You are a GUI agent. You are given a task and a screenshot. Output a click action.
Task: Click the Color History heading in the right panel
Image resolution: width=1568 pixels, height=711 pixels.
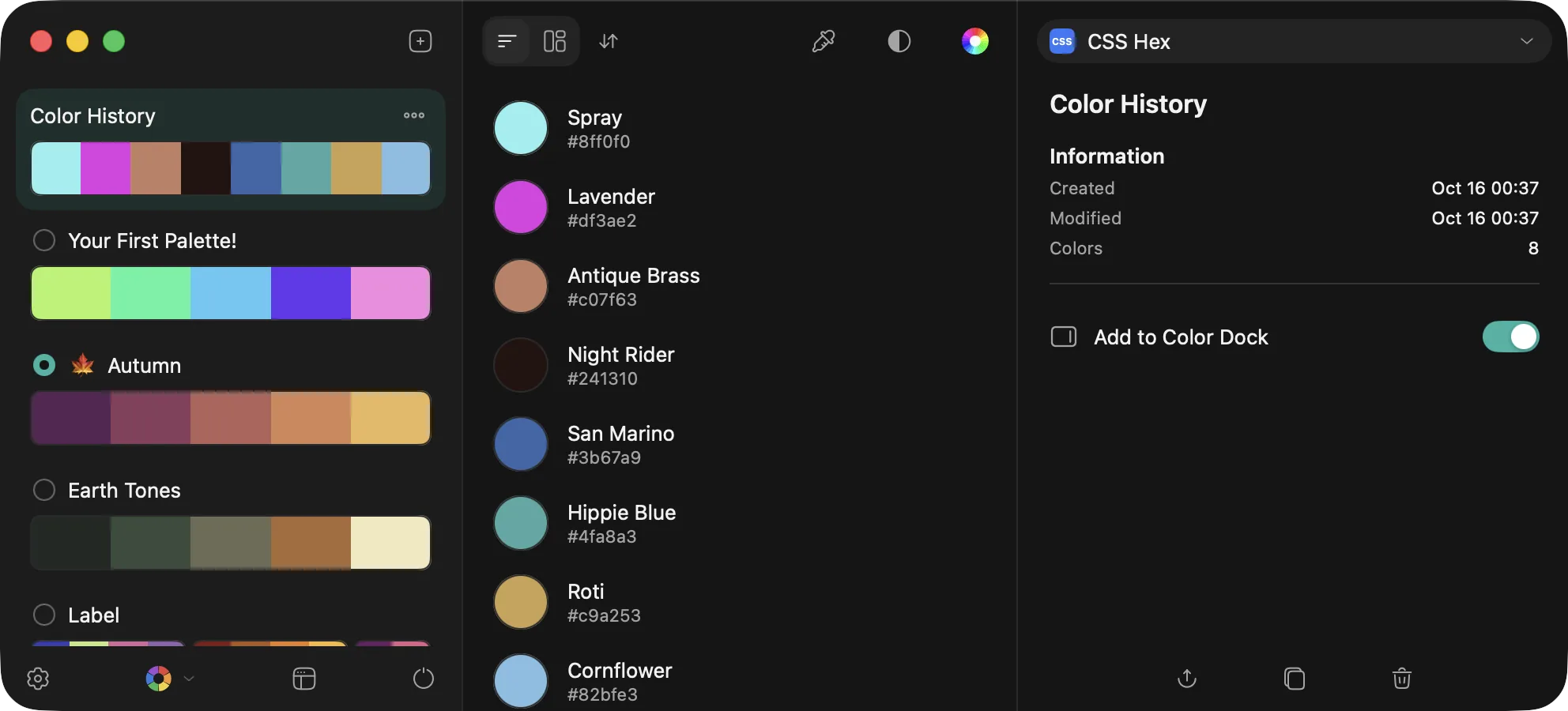click(1128, 104)
